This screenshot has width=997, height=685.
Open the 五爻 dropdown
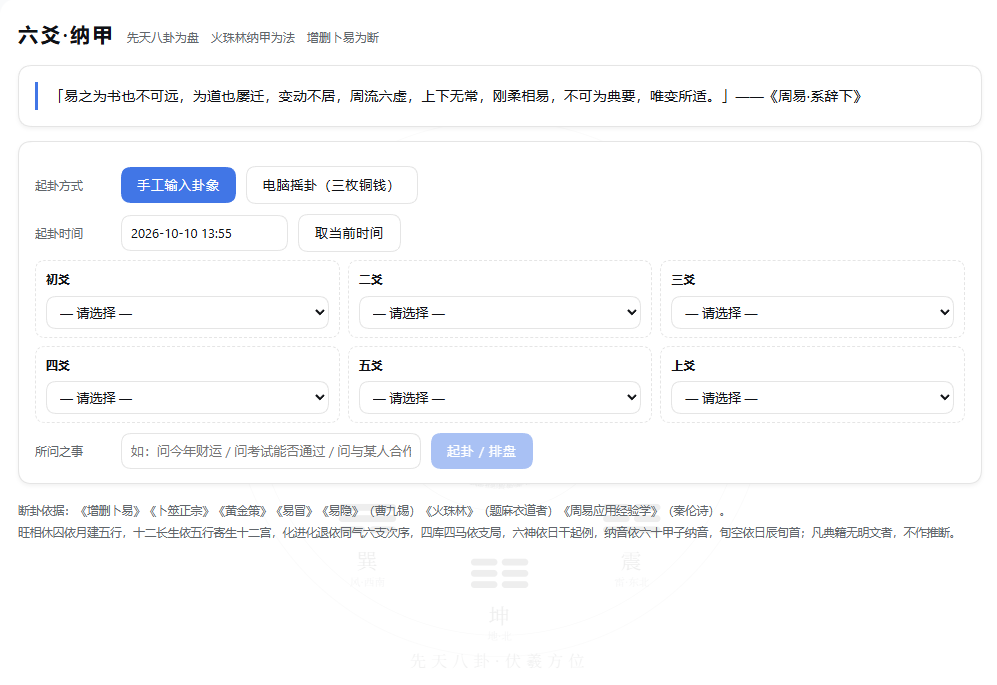[x=500, y=398]
